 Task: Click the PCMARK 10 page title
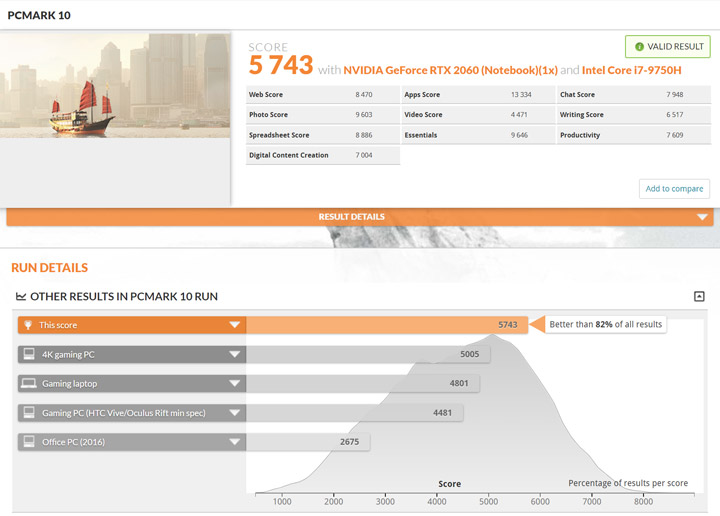point(39,15)
